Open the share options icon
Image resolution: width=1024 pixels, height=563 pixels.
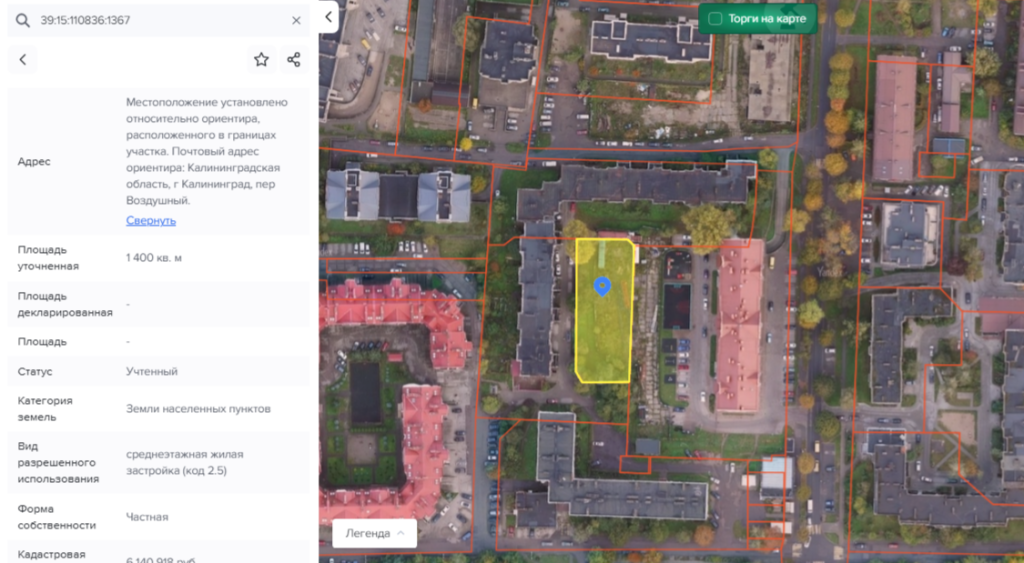[x=294, y=60]
